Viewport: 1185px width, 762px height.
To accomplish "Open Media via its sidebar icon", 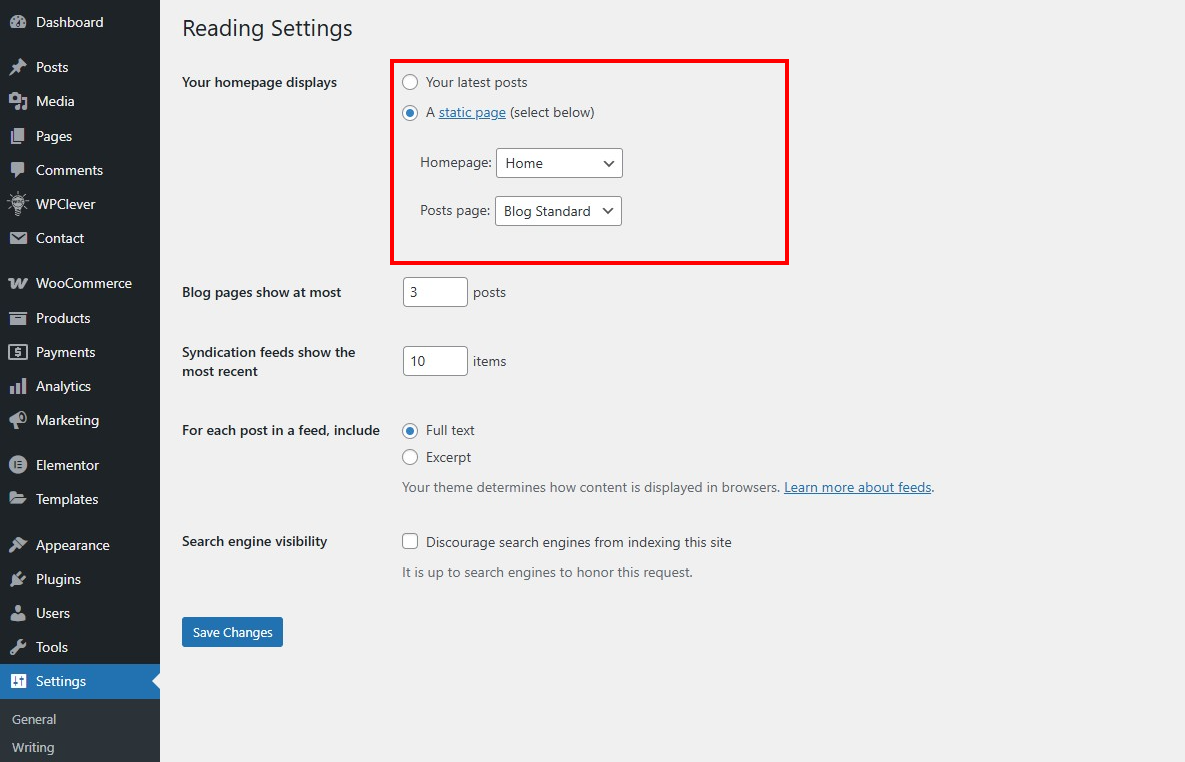I will click(x=18, y=101).
